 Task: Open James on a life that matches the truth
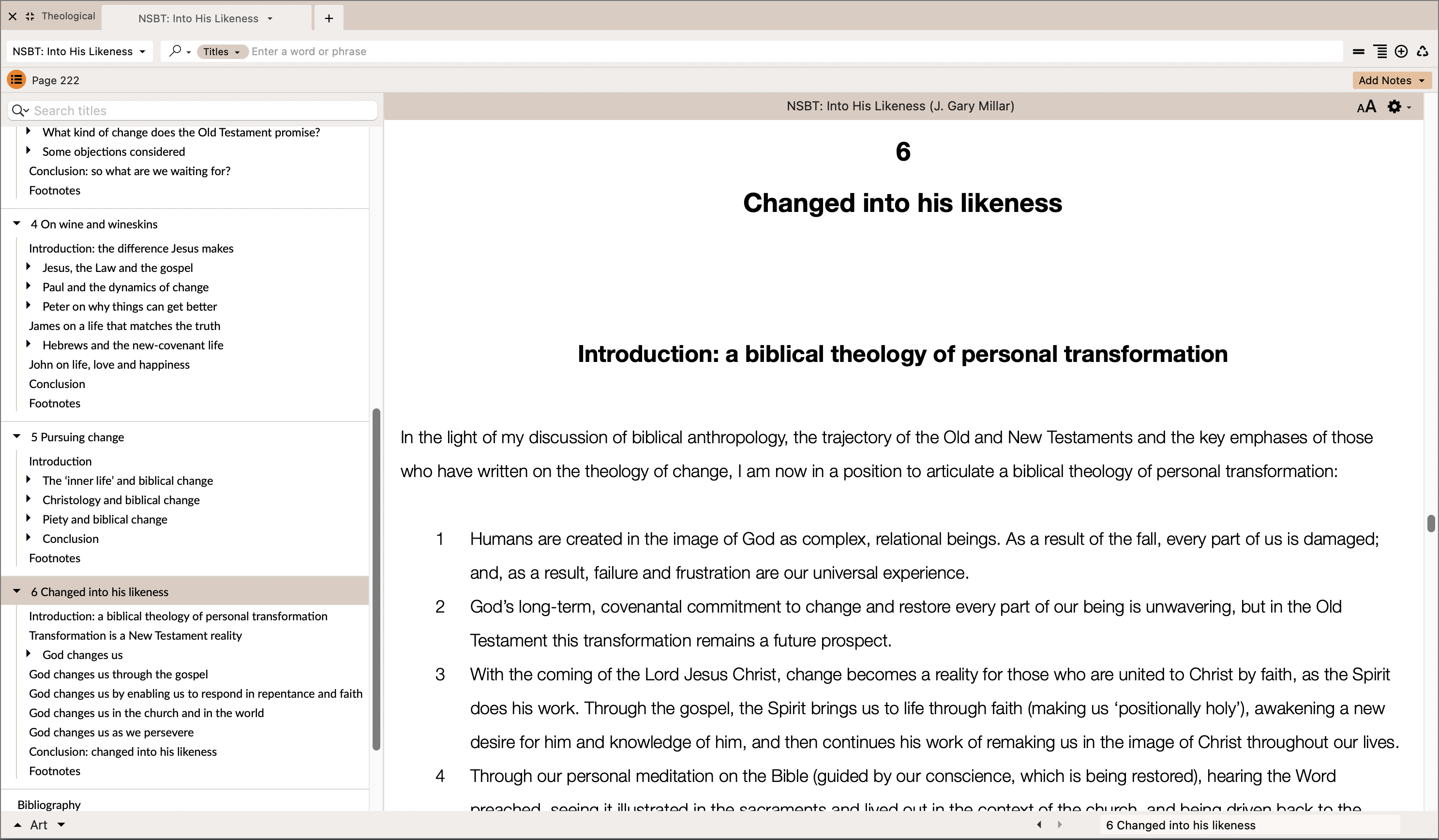click(x=124, y=326)
